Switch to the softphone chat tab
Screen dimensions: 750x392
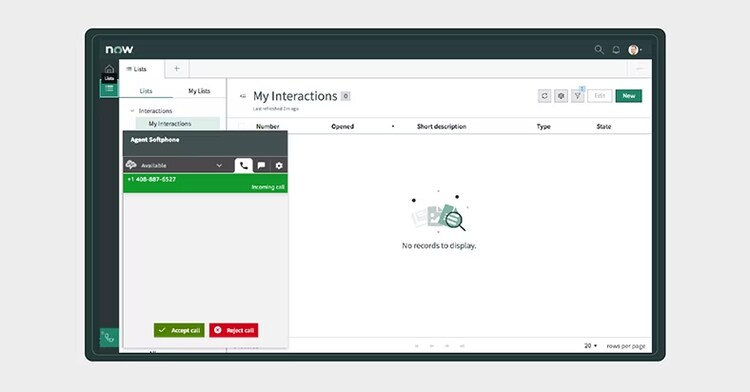pos(261,165)
